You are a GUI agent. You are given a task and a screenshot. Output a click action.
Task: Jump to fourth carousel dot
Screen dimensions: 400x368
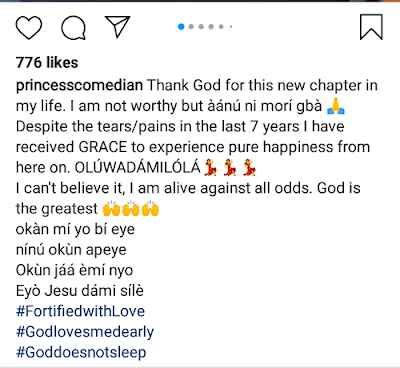(211, 27)
